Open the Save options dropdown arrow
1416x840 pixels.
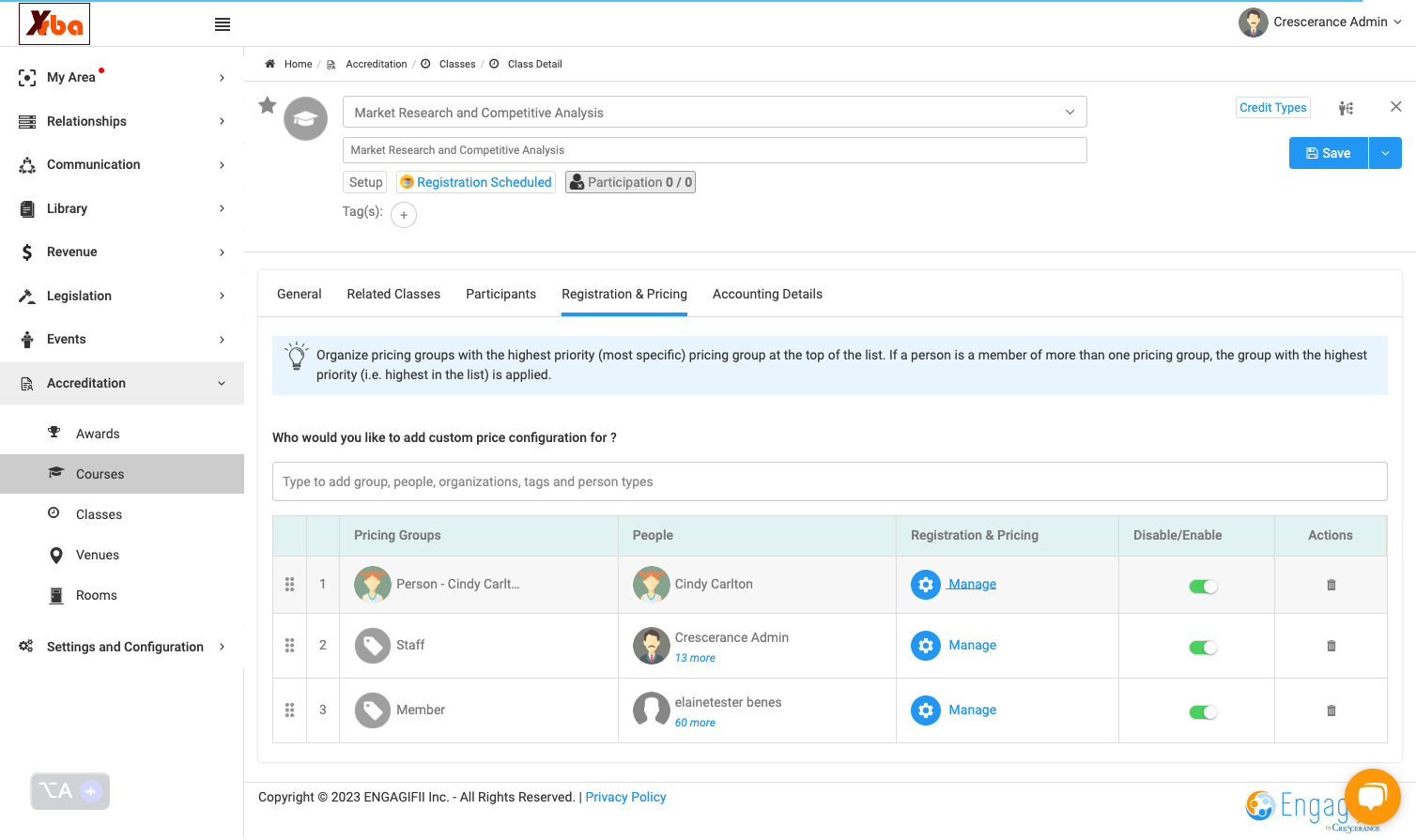pyautogui.click(x=1385, y=153)
